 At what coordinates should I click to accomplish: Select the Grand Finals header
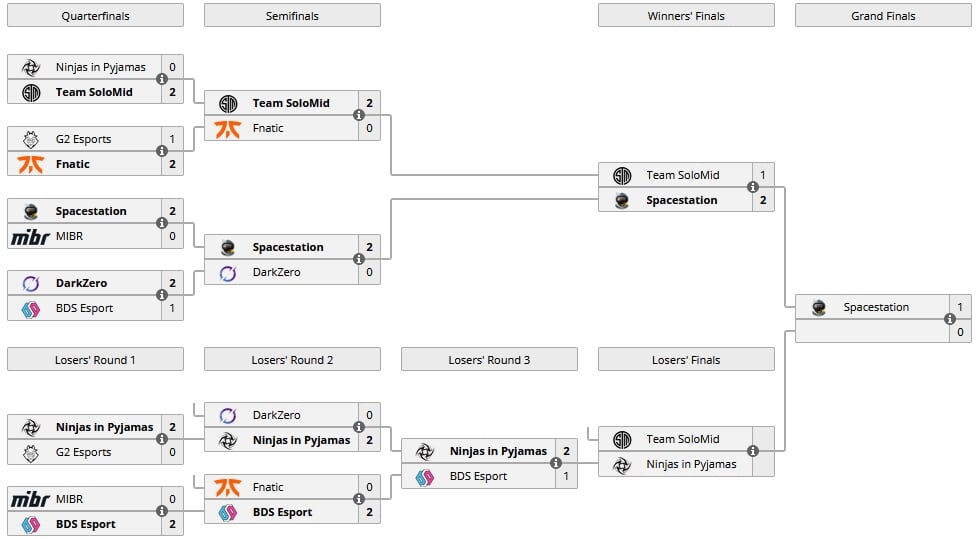[883, 16]
